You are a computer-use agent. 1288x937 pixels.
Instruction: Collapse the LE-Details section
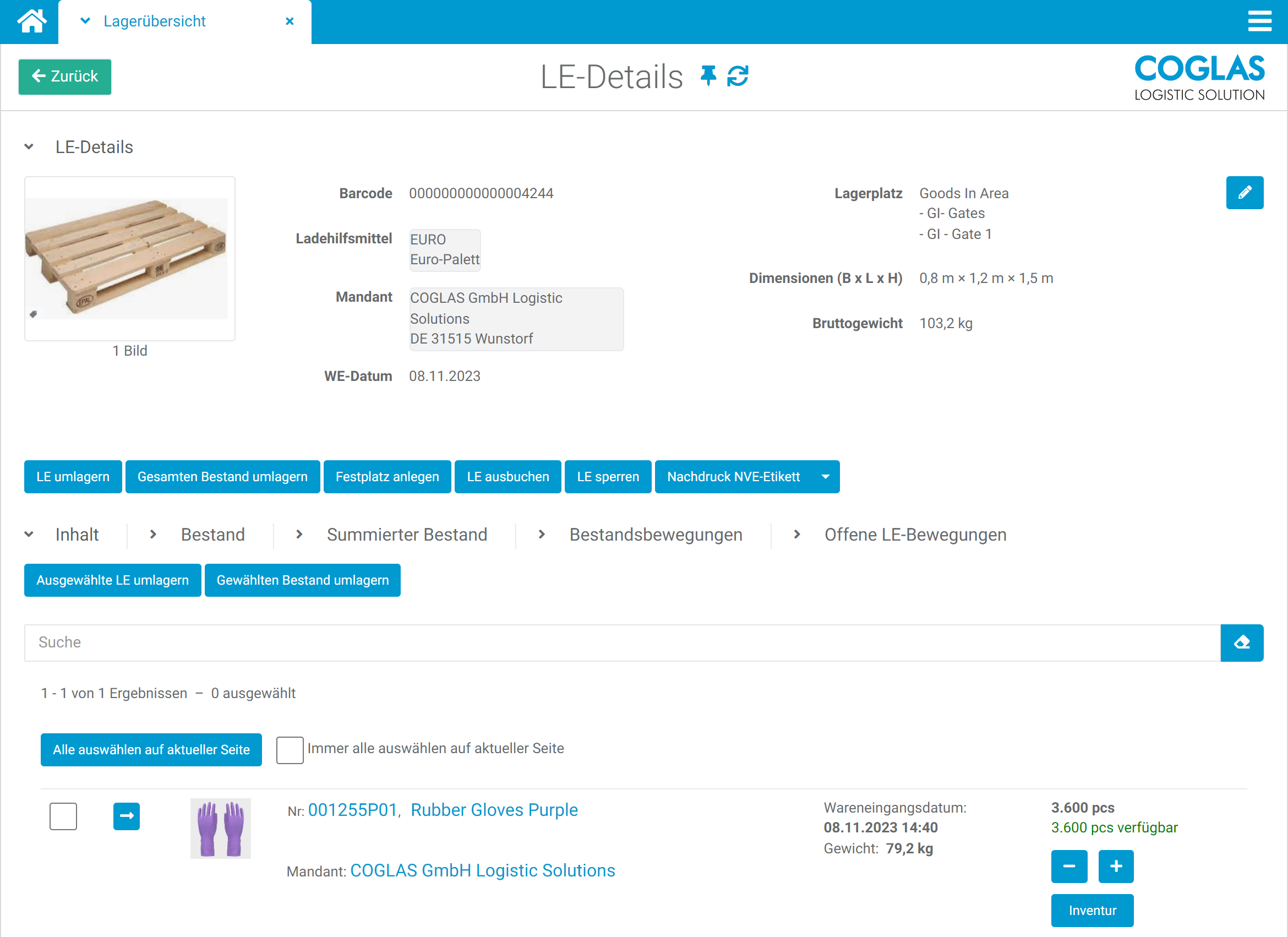(x=28, y=146)
